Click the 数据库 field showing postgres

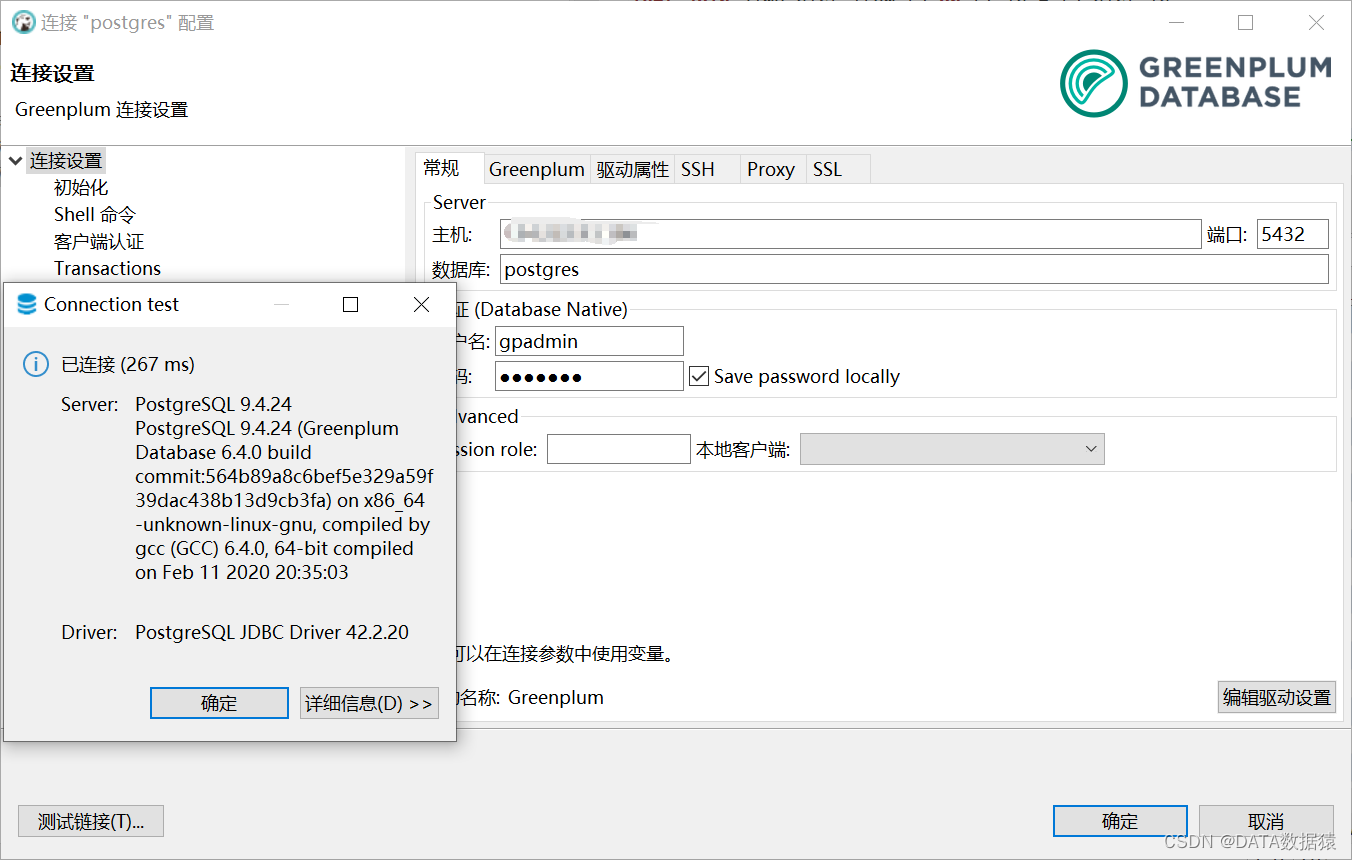point(914,269)
